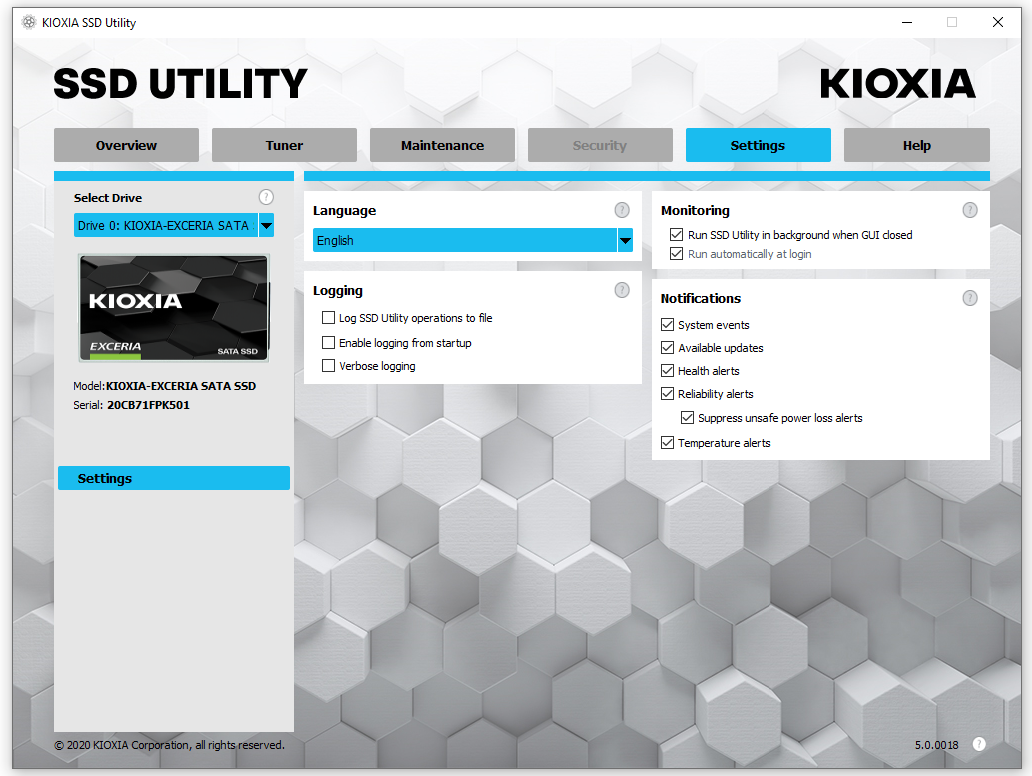1032x776 pixels.
Task: Show help for the Logging section
Action: click(622, 290)
